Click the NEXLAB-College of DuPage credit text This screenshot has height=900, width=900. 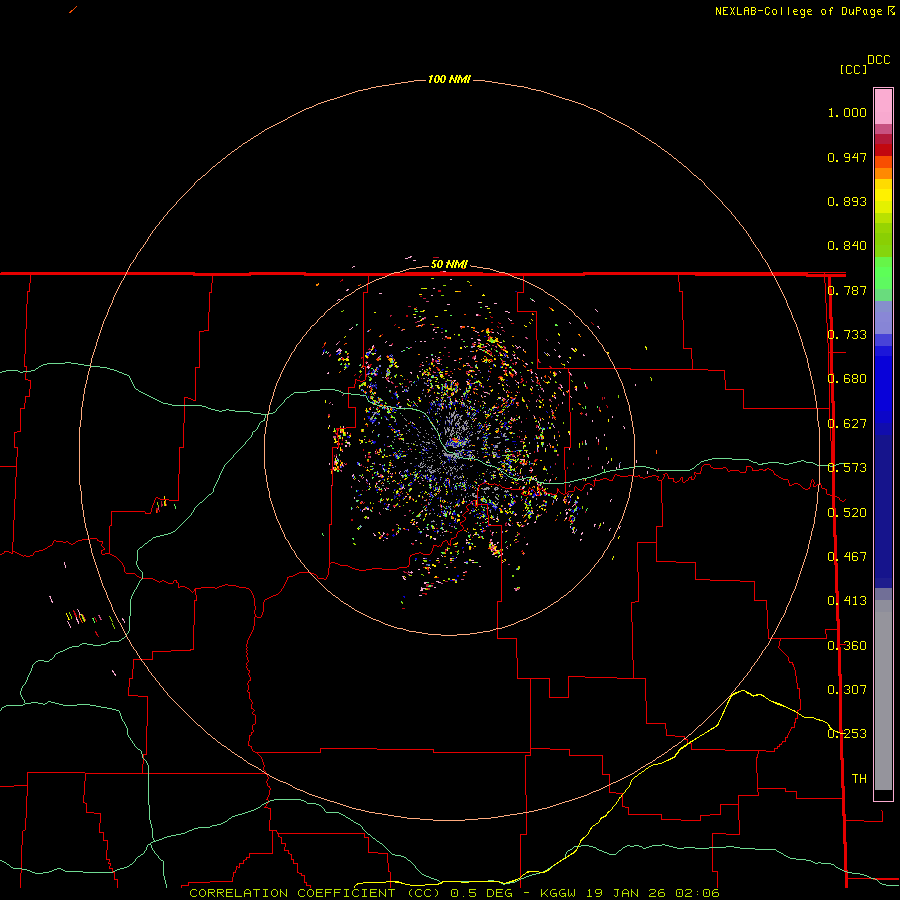click(800, 11)
